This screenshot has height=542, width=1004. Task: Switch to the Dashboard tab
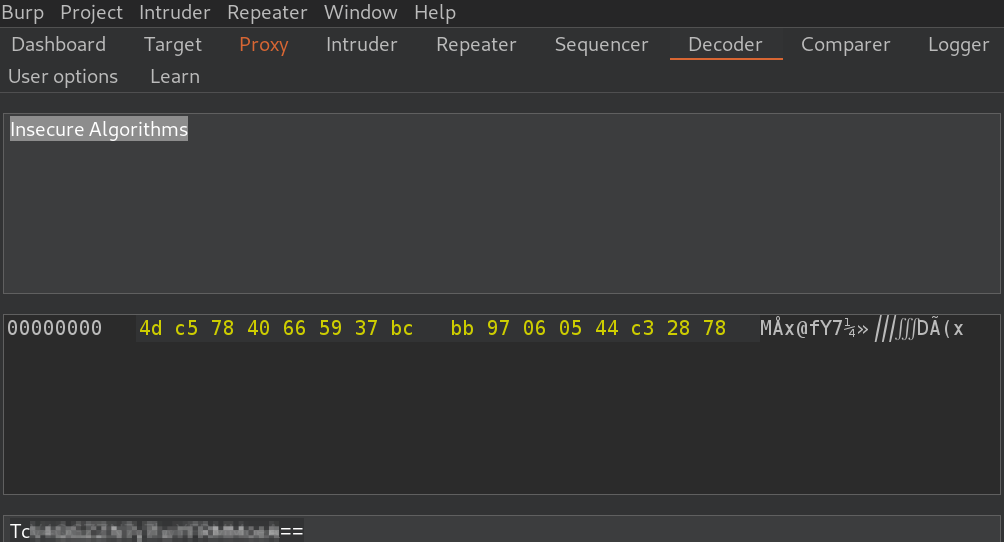[58, 44]
